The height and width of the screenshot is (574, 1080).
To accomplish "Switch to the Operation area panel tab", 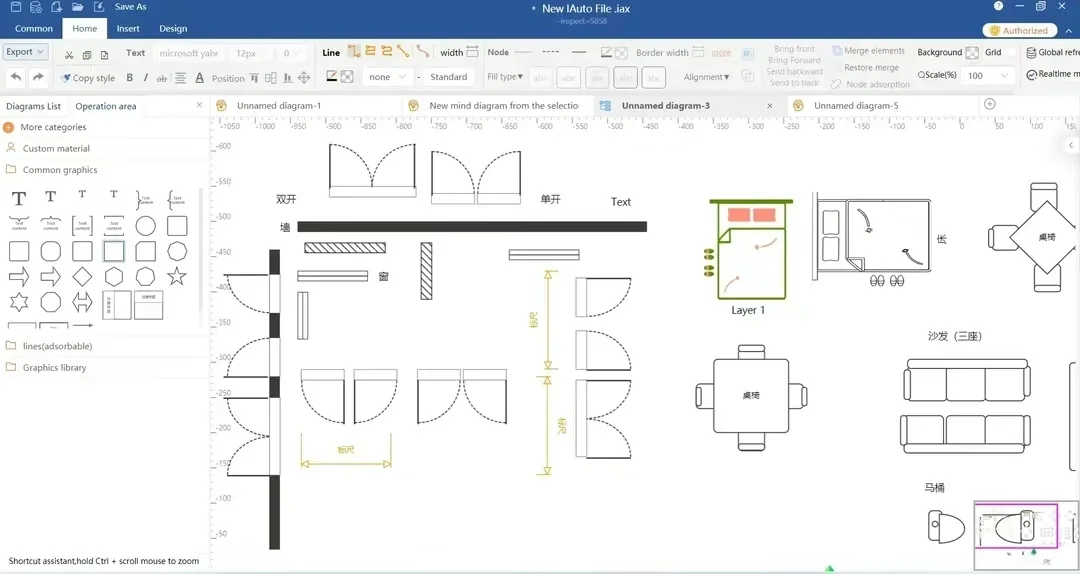I will click(x=105, y=106).
